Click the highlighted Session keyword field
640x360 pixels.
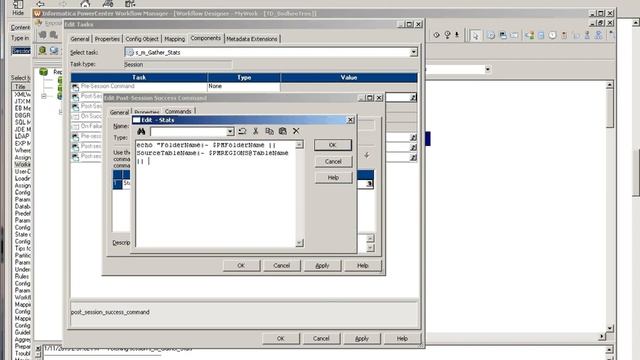[x=21, y=51]
